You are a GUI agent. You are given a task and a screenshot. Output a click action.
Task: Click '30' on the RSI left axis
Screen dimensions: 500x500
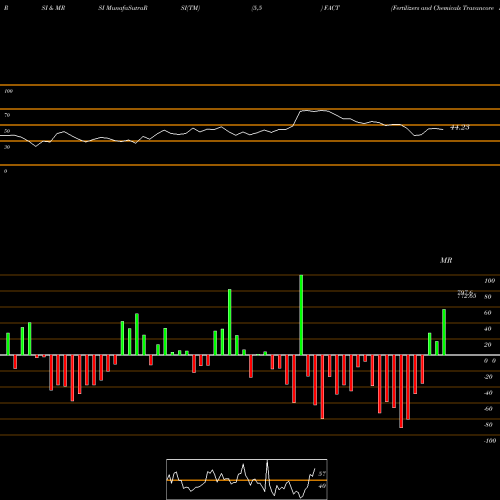[x=7, y=147]
